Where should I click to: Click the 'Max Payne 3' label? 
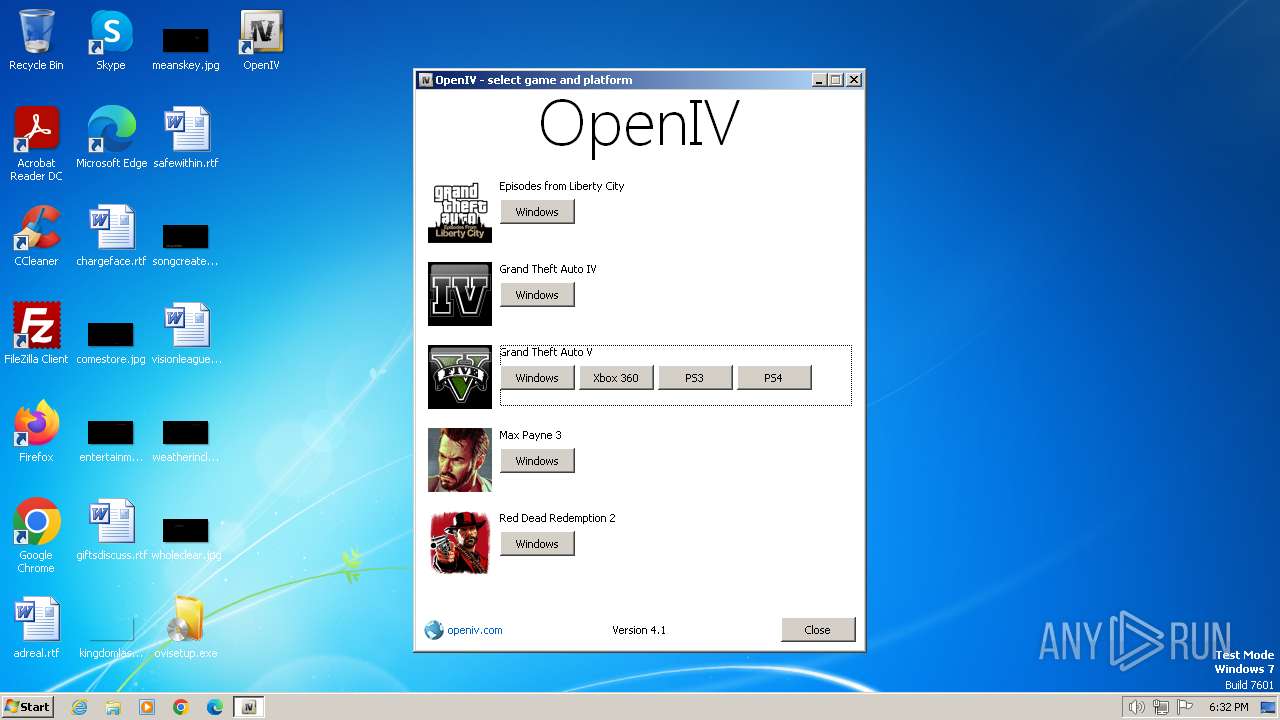click(531, 435)
